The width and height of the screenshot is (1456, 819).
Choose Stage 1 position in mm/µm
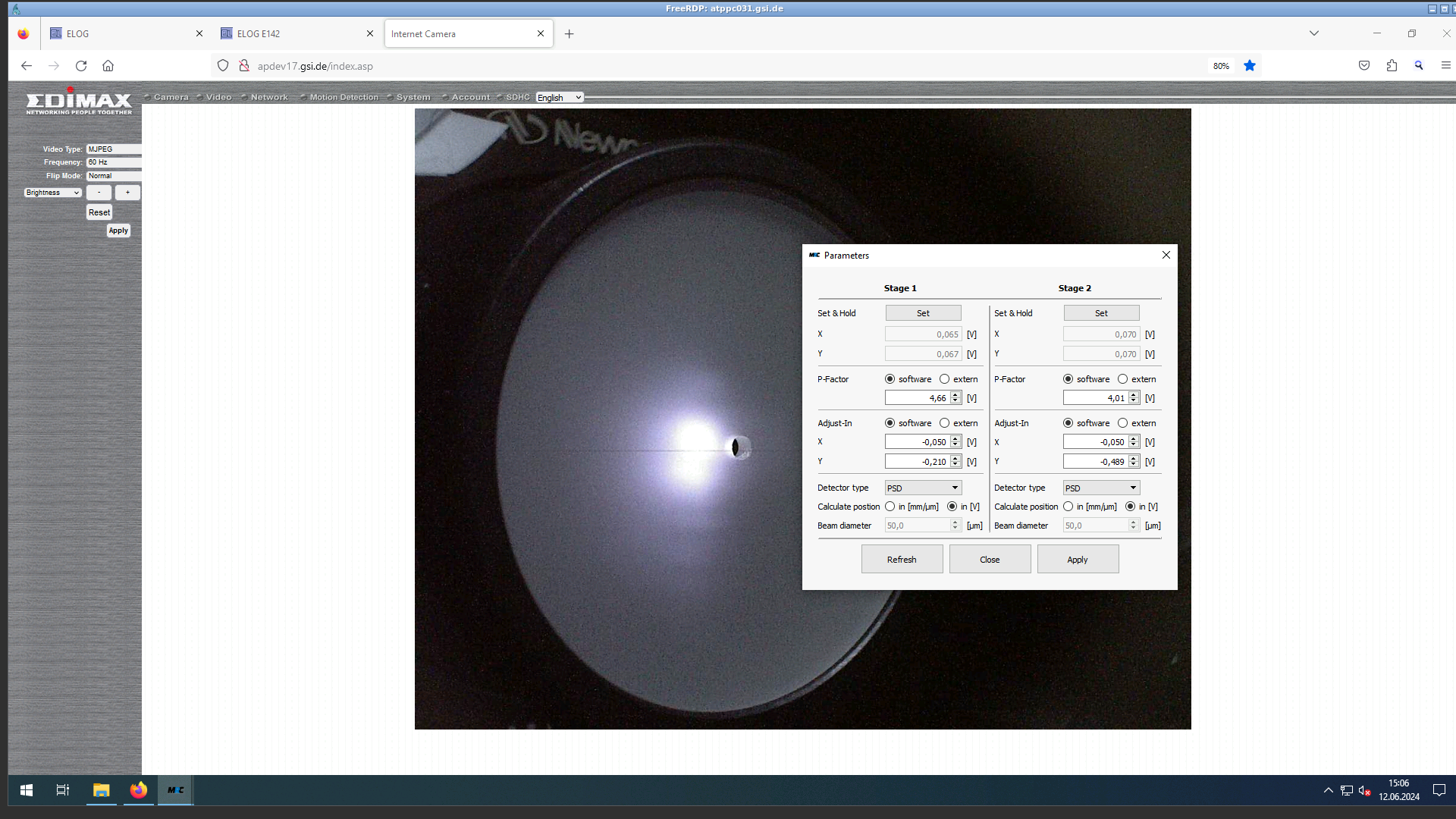pos(890,507)
